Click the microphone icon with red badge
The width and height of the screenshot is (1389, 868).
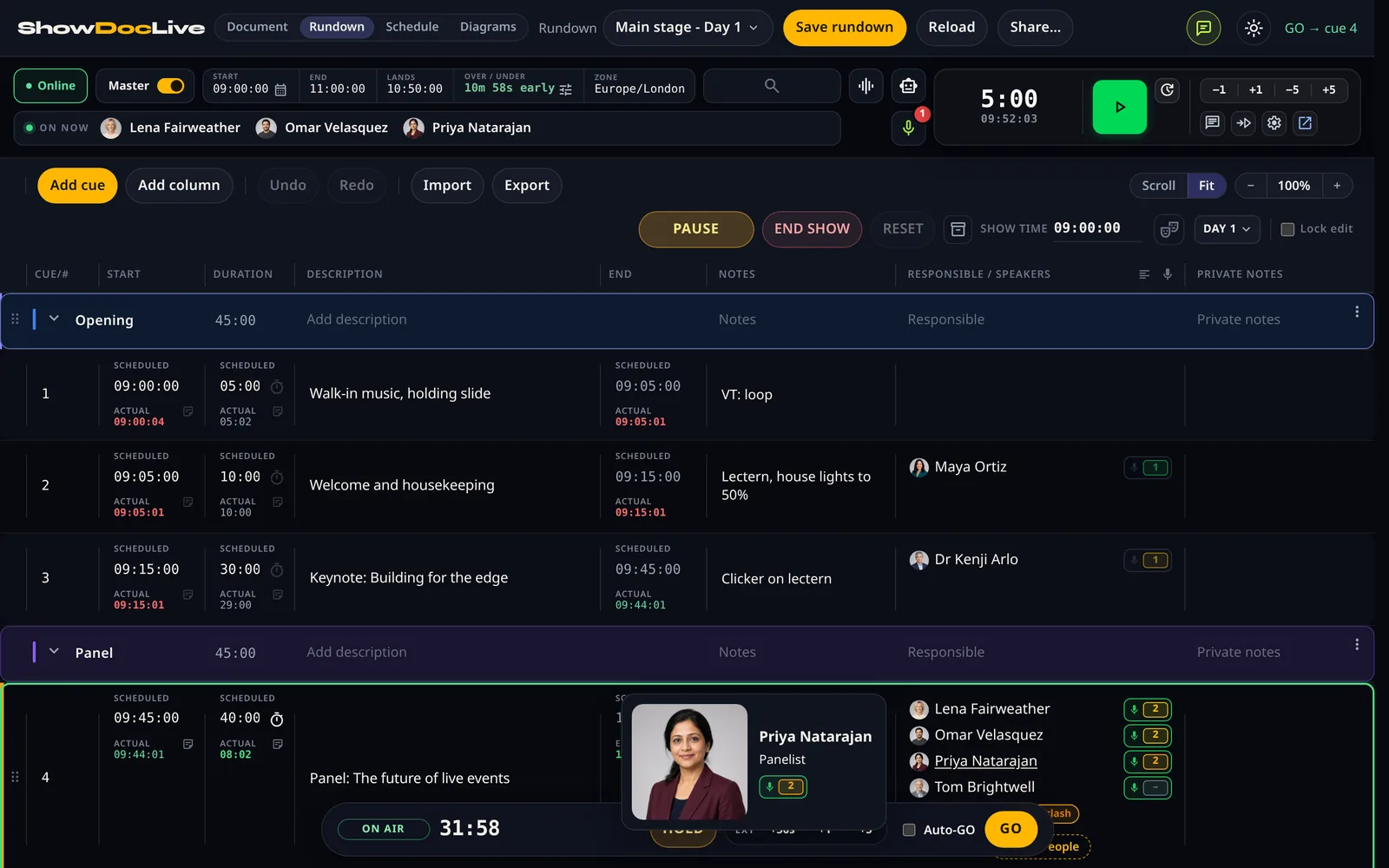coord(908,128)
